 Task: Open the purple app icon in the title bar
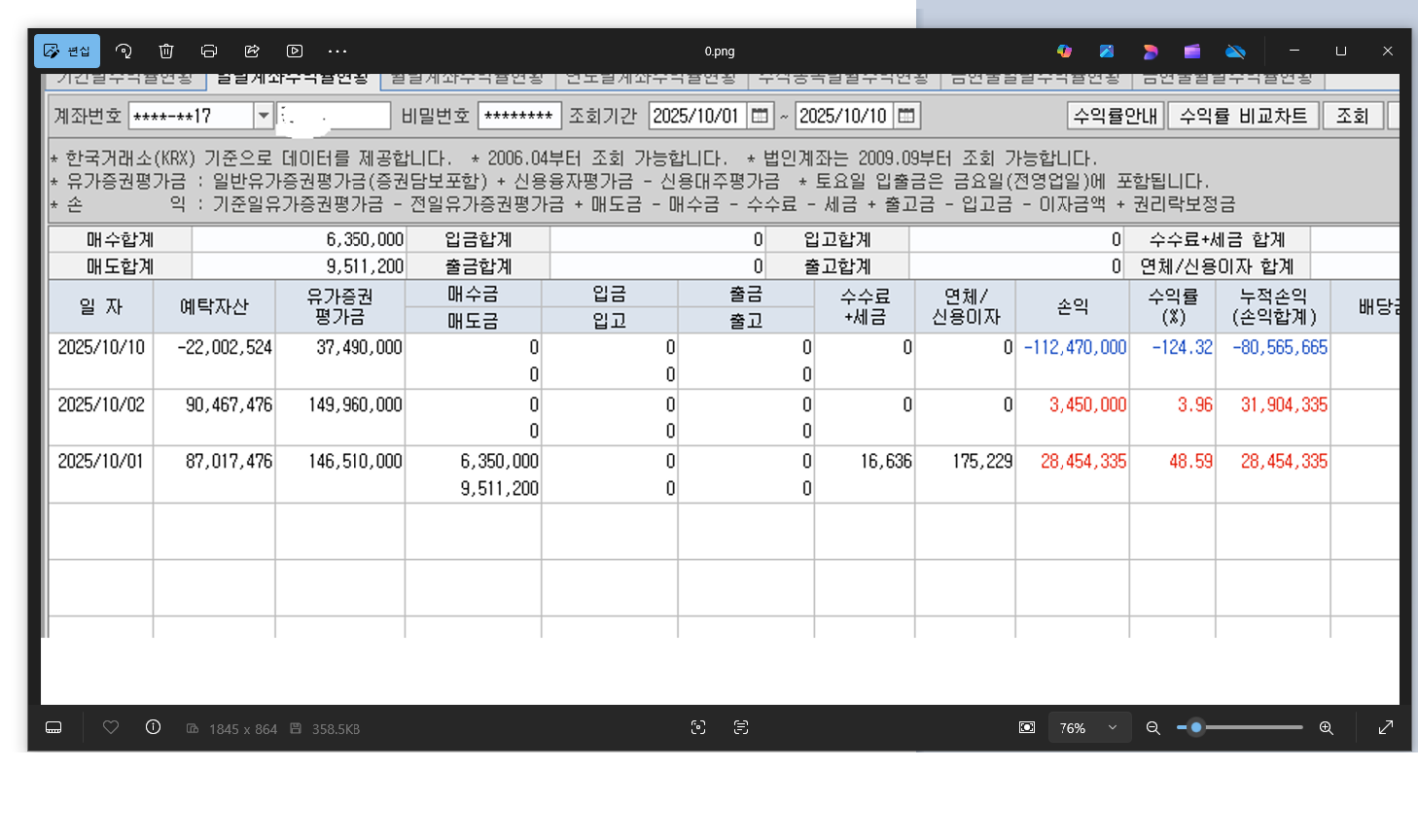click(x=1192, y=51)
